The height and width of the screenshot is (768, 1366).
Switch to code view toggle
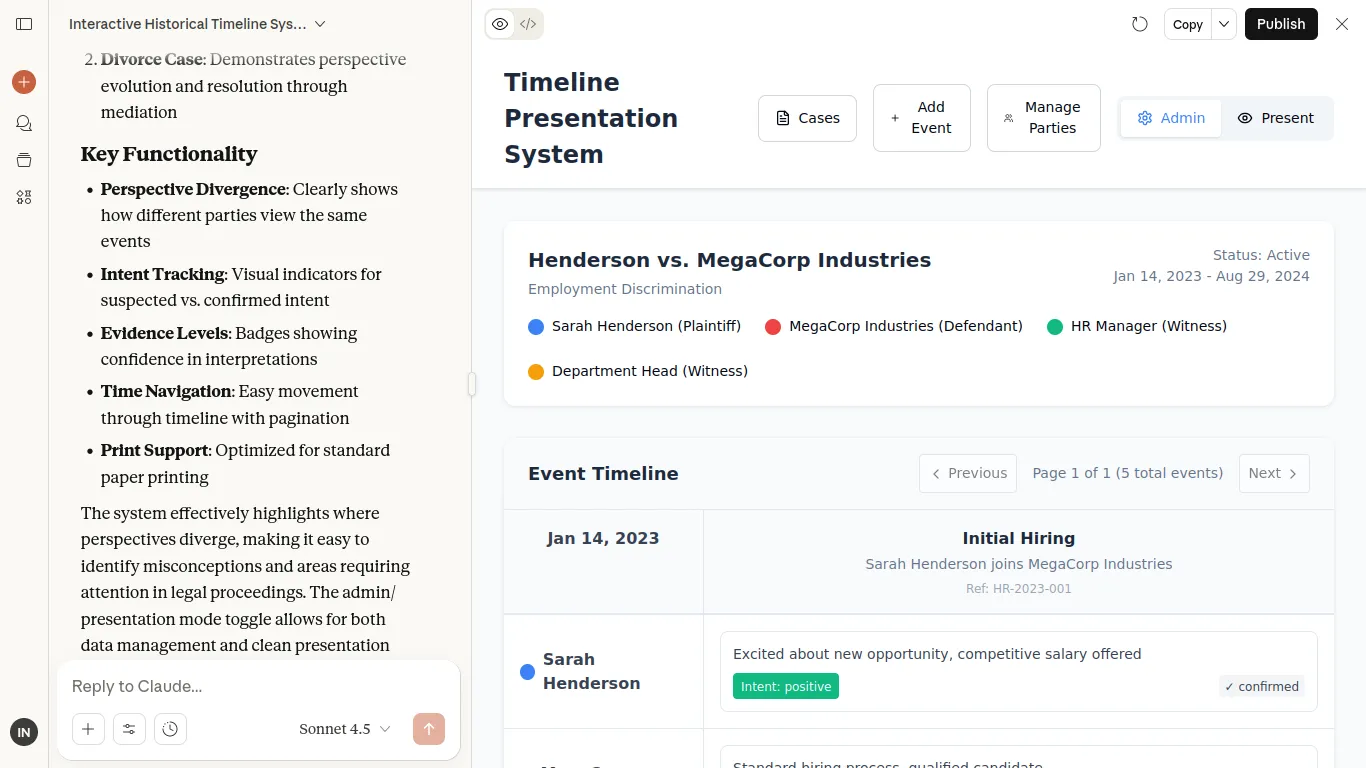[x=528, y=24]
